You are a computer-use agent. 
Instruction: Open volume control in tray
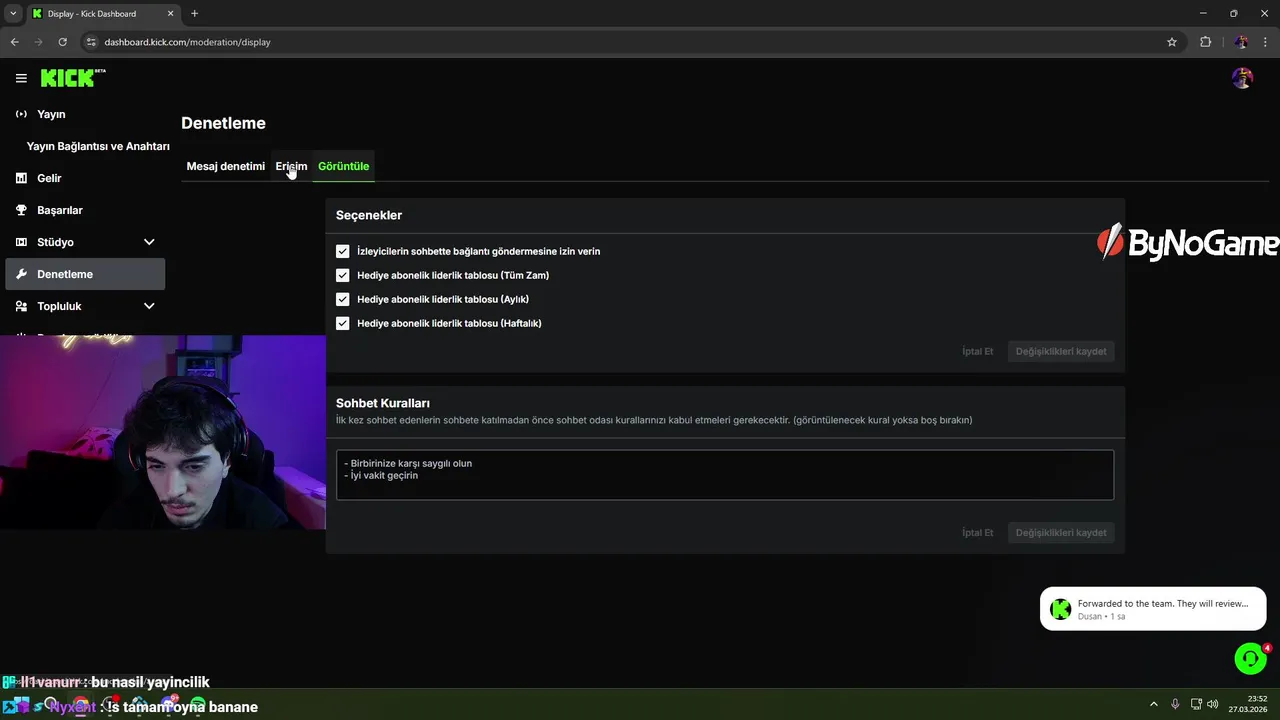(x=1212, y=704)
